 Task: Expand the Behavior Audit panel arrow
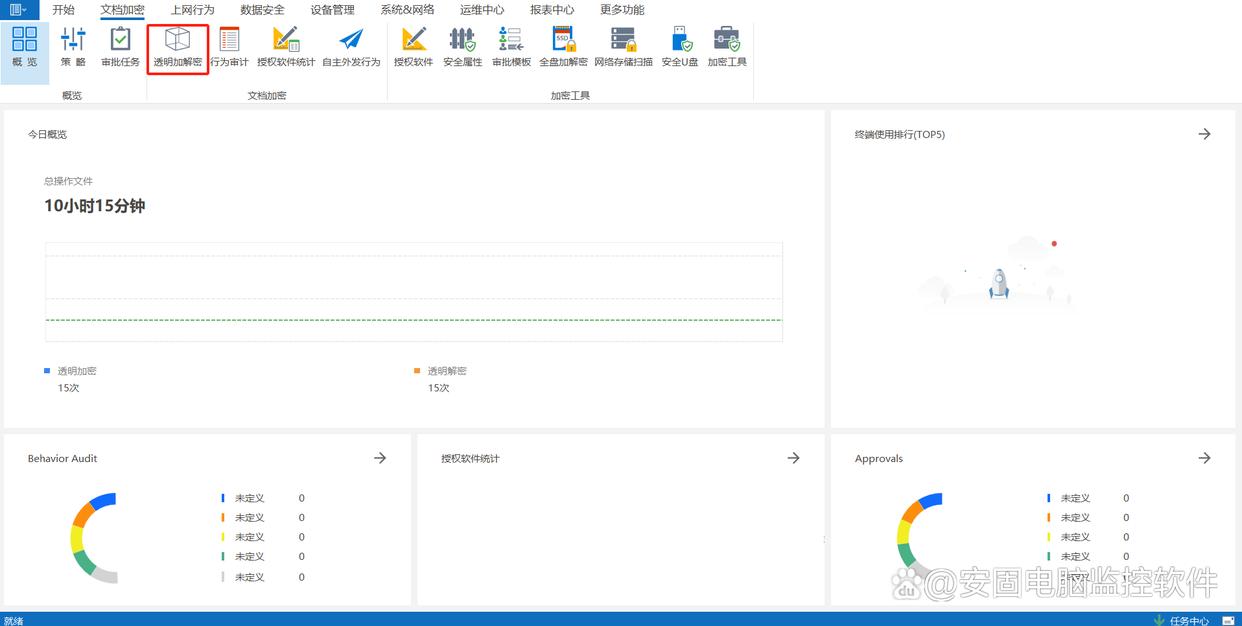pyautogui.click(x=380, y=458)
